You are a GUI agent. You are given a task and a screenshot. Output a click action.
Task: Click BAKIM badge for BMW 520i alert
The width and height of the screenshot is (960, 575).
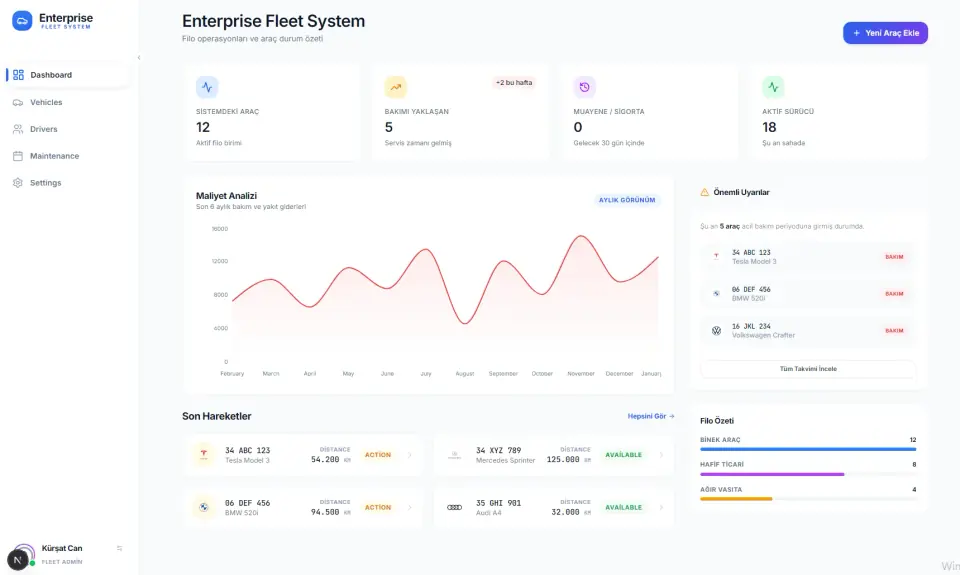tap(894, 294)
